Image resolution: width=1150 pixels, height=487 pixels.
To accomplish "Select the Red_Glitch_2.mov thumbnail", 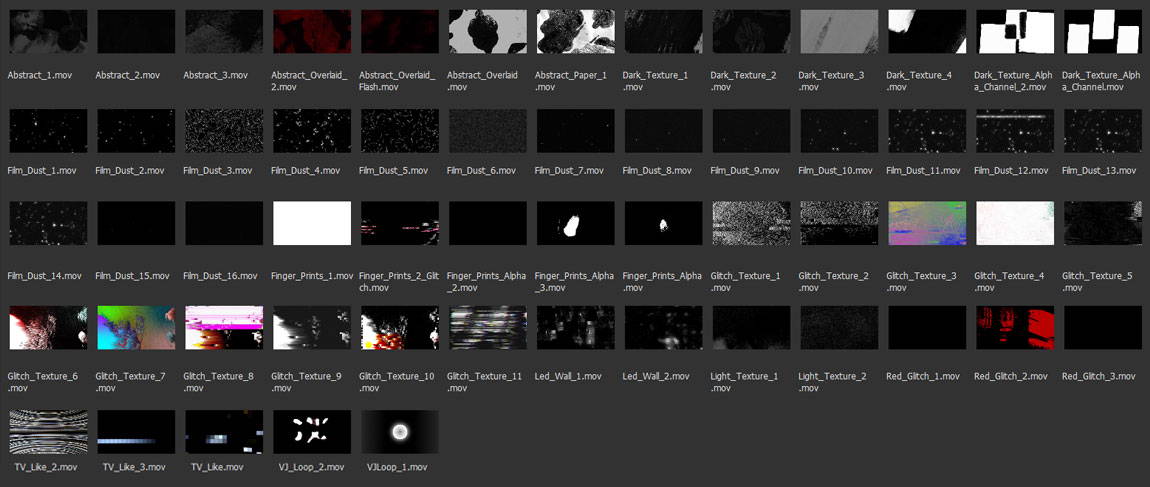I will (x=1016, y=328).
